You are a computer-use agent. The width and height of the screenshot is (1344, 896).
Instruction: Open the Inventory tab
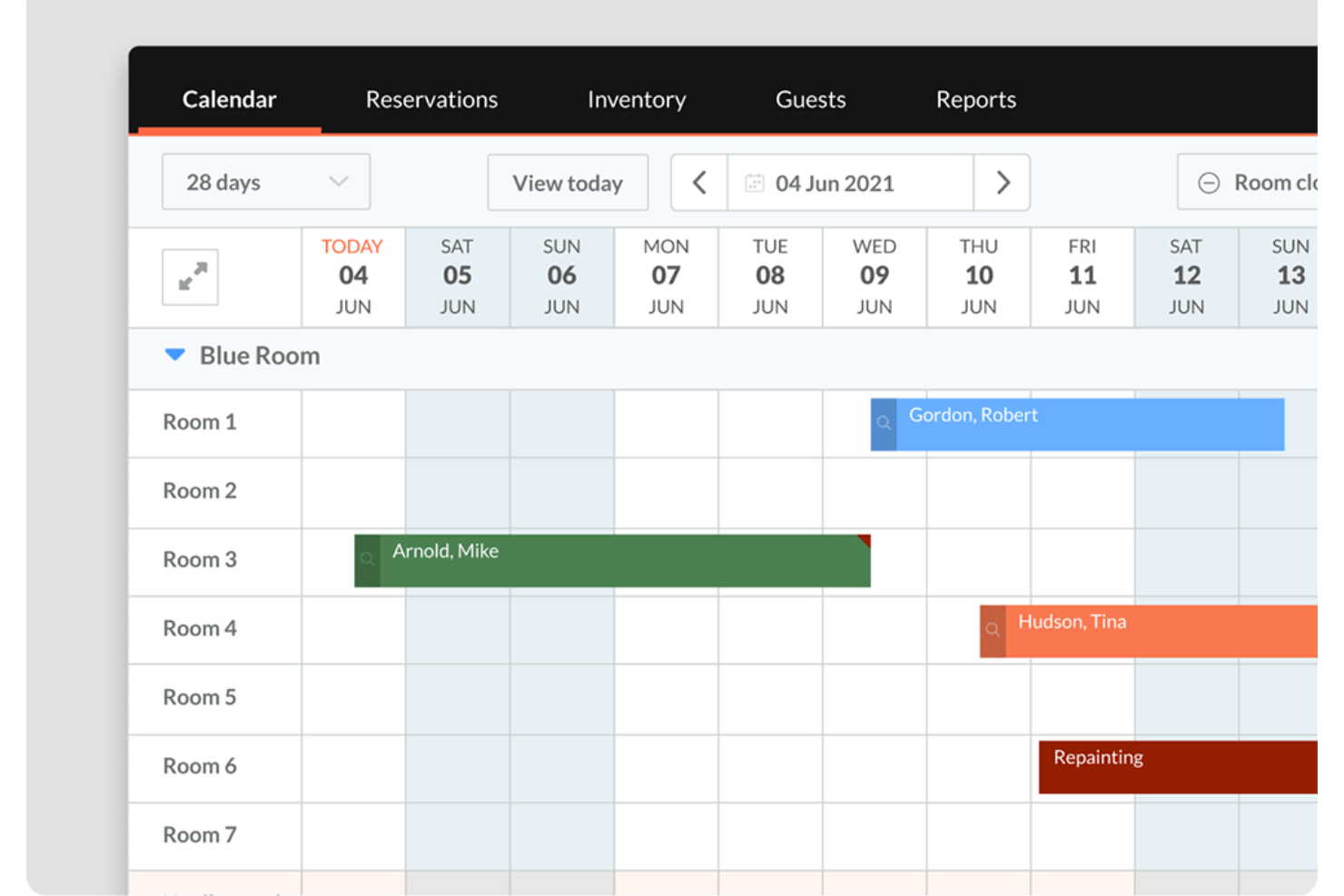[637, 99]
